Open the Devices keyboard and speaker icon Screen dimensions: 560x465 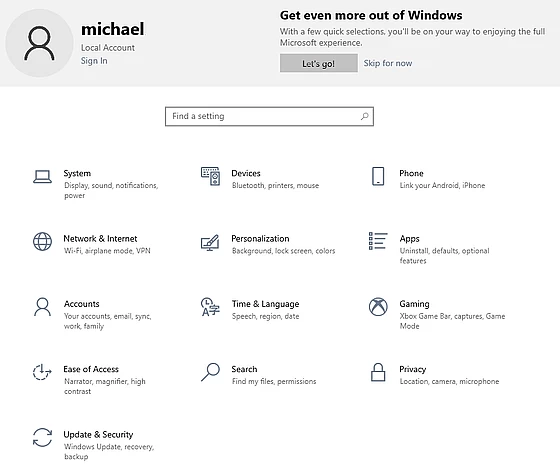coord(210,176)
